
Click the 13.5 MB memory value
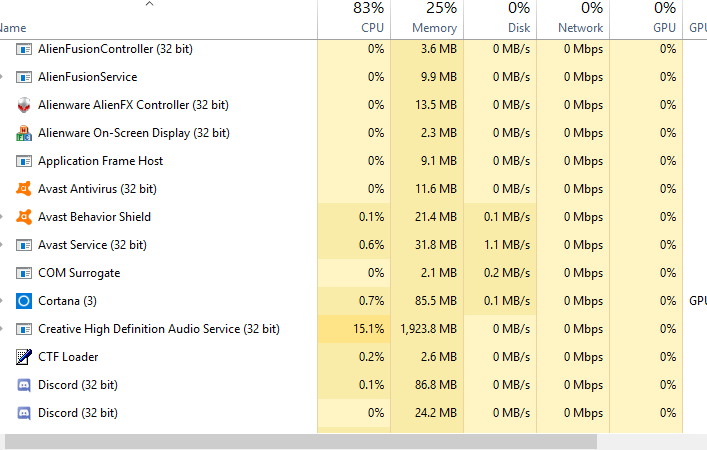[436, 105]
